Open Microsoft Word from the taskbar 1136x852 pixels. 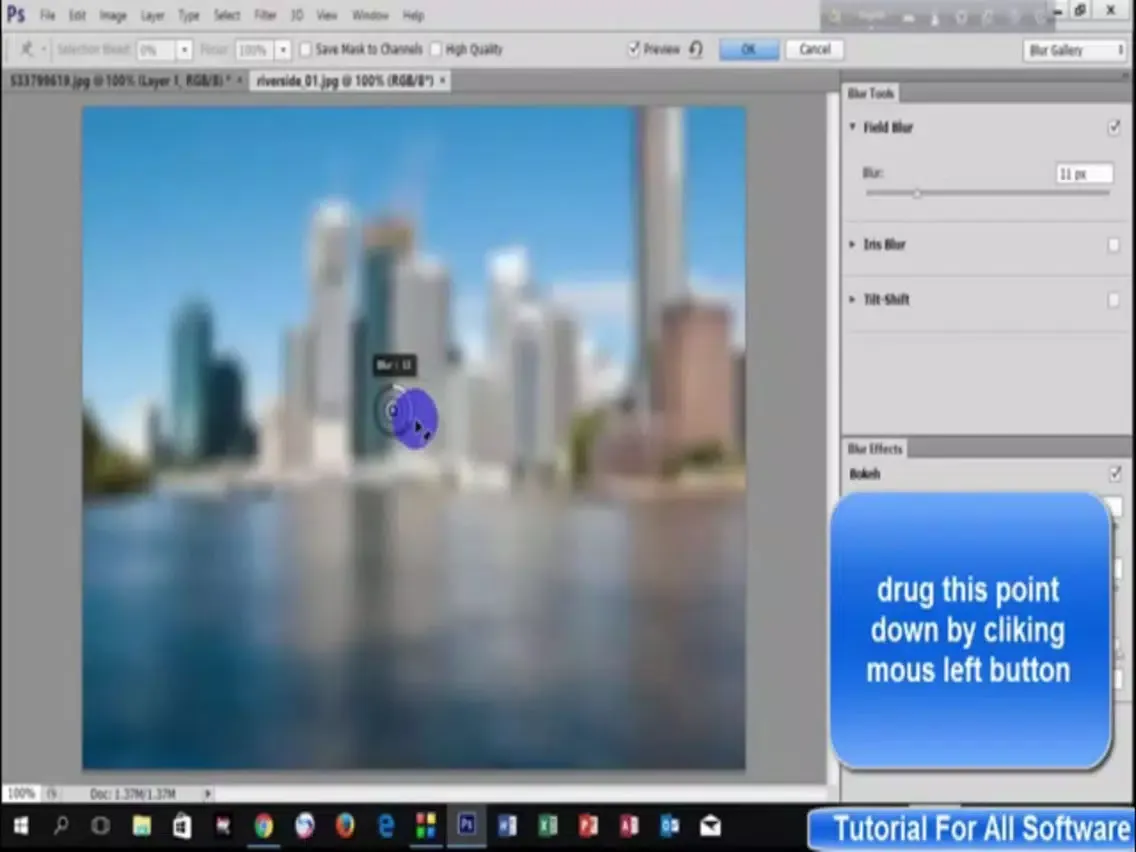pos(507,826)
